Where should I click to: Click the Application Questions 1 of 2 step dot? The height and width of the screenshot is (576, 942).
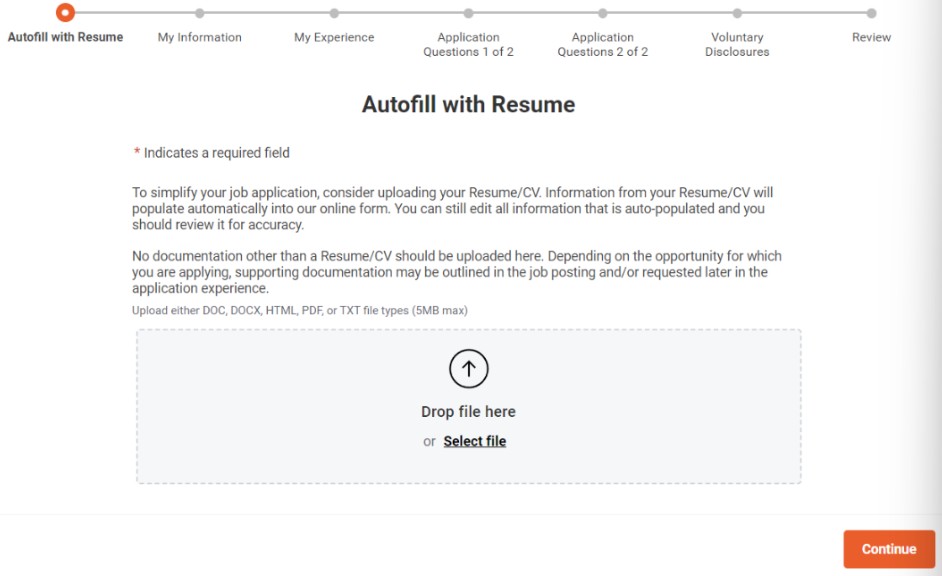[469, 13]
